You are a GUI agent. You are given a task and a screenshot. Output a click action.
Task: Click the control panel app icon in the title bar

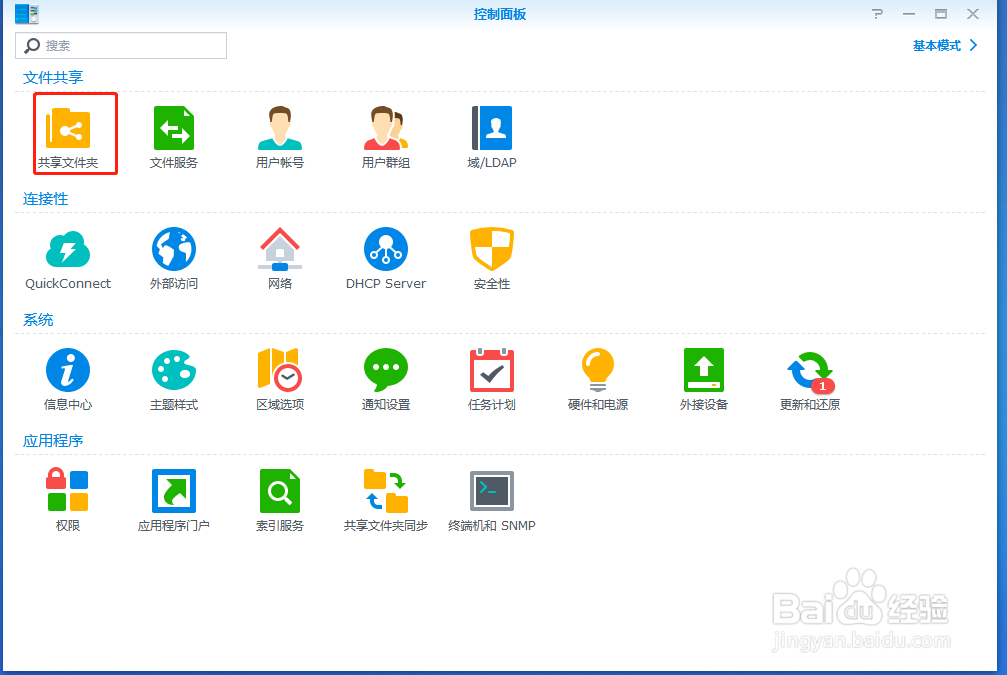pos(27,14)
